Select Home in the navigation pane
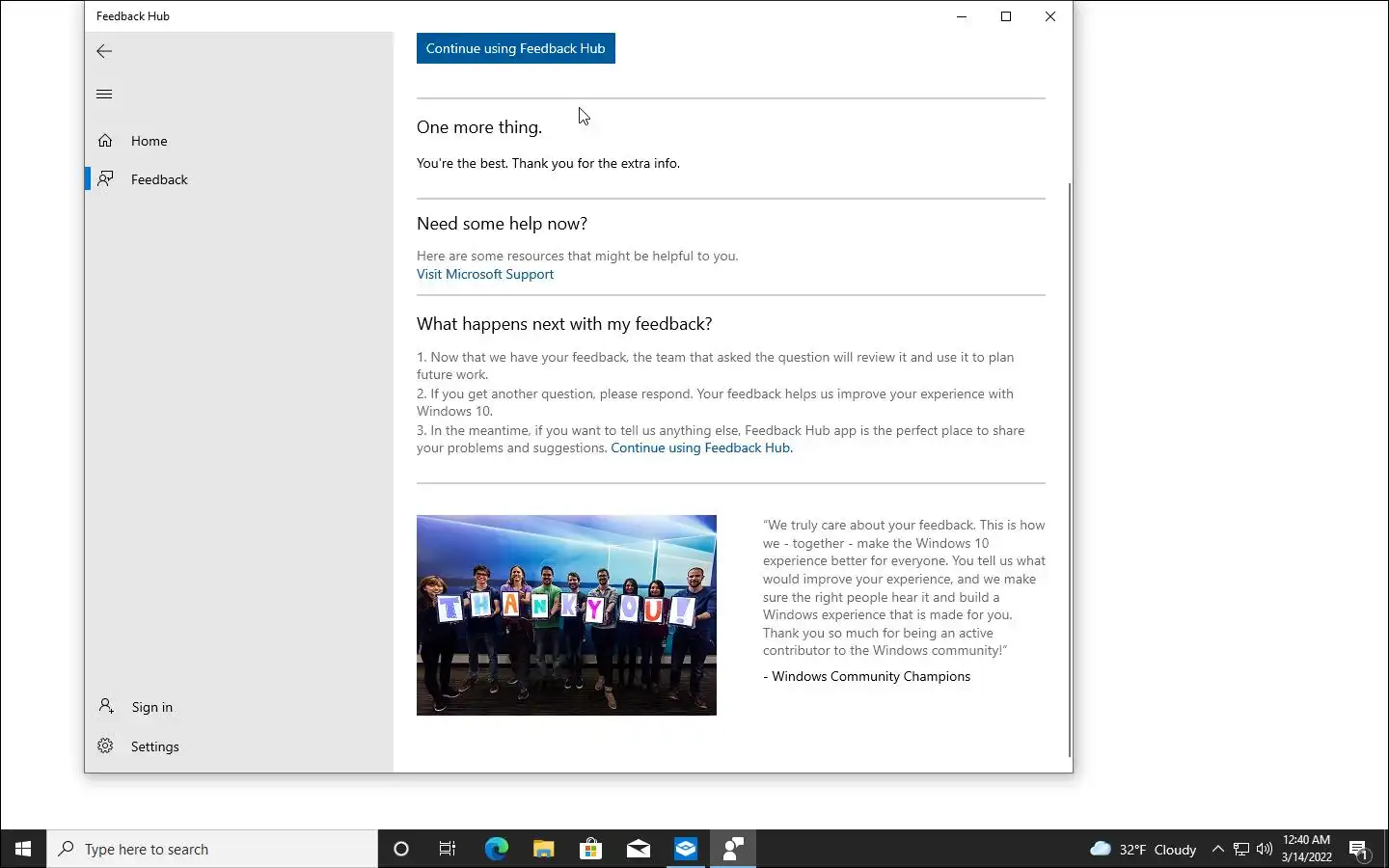The image size is (1389, 868). click(239, 141)
